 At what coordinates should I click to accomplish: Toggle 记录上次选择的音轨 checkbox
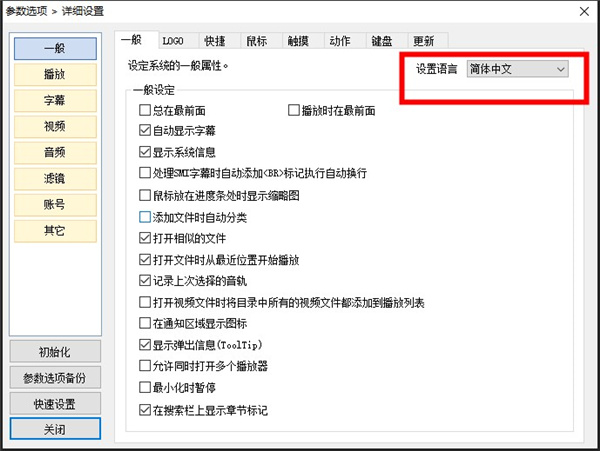(145, 281)
